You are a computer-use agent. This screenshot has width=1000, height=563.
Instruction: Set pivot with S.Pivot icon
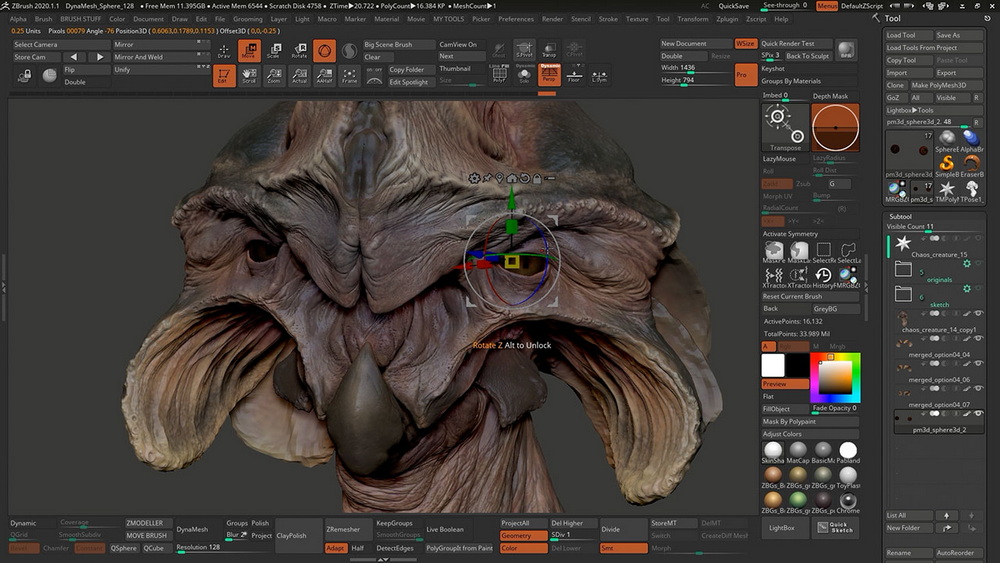pyautogui.click(x=524, y=50)
